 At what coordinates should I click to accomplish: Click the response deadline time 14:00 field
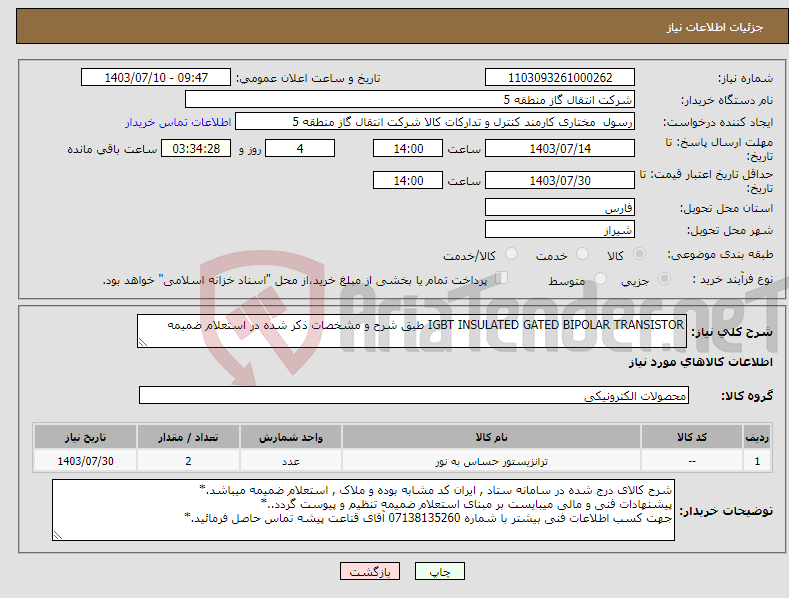[x=408, y=148]
